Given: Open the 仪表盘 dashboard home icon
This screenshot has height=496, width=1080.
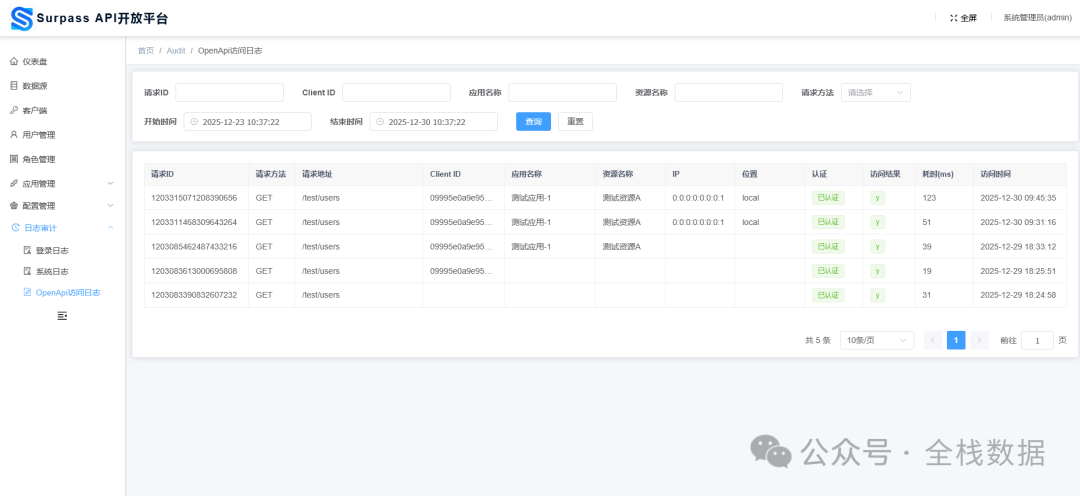Looking at the screenshot, I should pyautogui.click(x=14, y=62).
